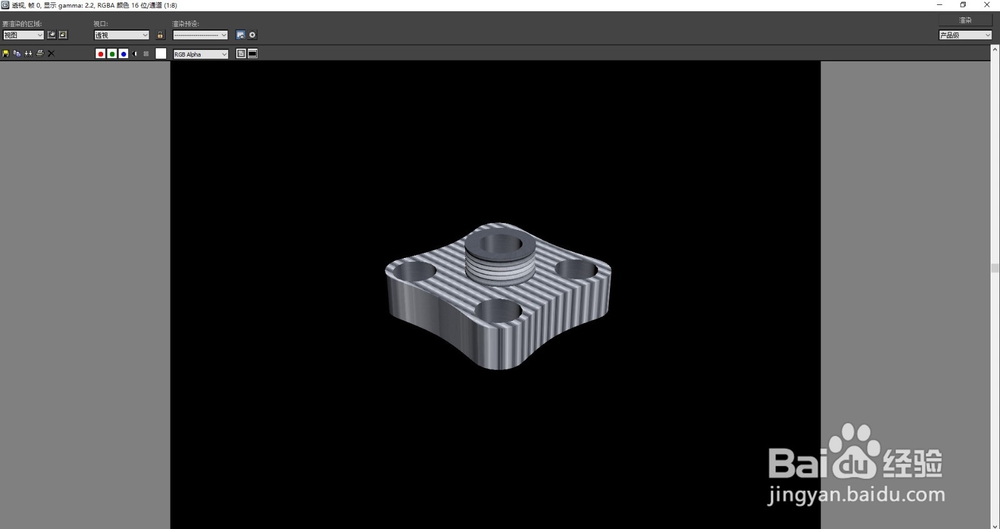The height and width of the screenshot is (529, 1000).
Task: Toggle the red channel display
Action: tap(100, 54)
